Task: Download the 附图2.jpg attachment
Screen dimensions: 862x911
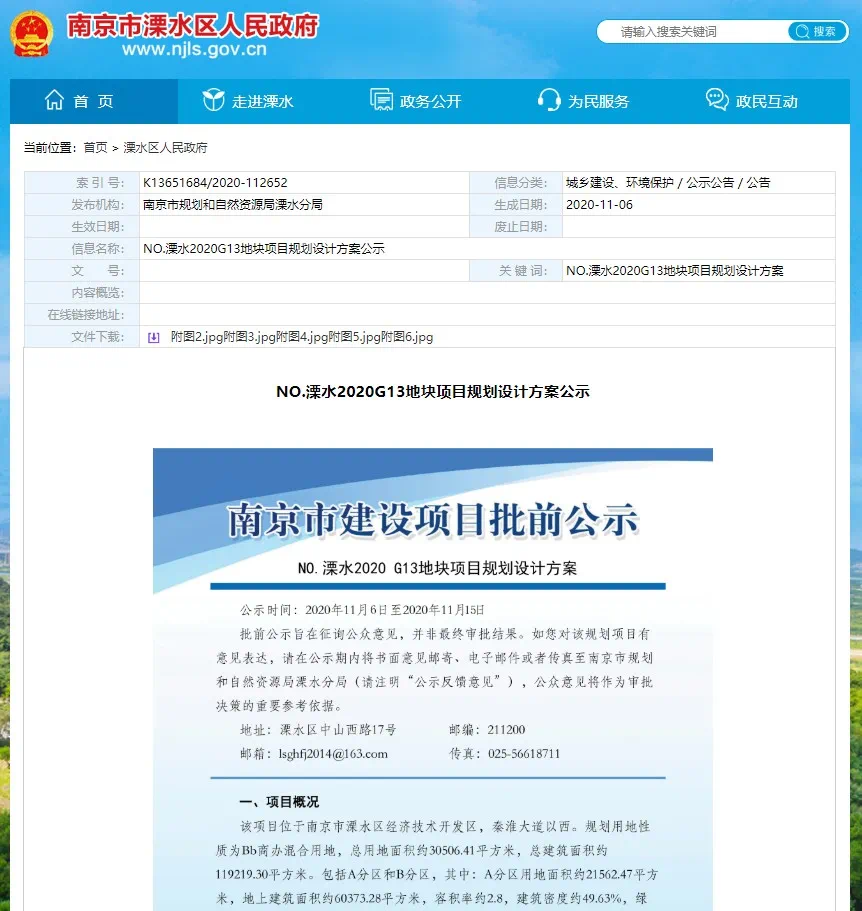Action: [x=196, y=338]
